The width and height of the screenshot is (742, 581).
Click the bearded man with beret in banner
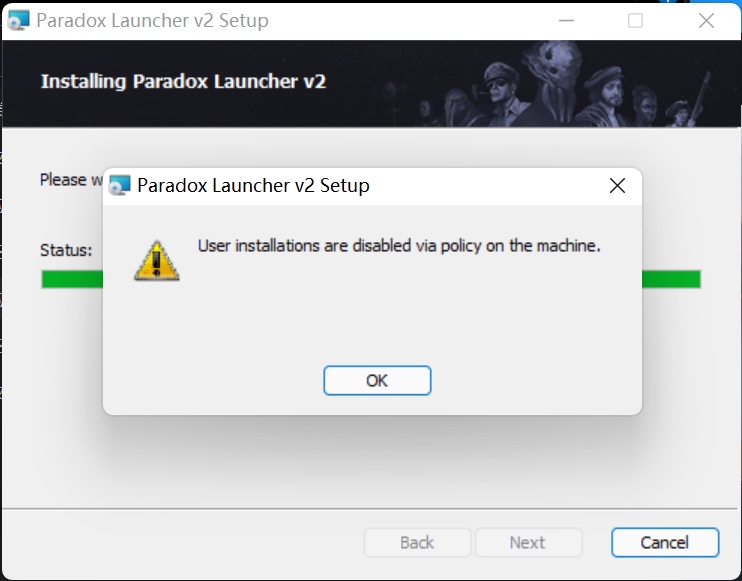[604, 97]
